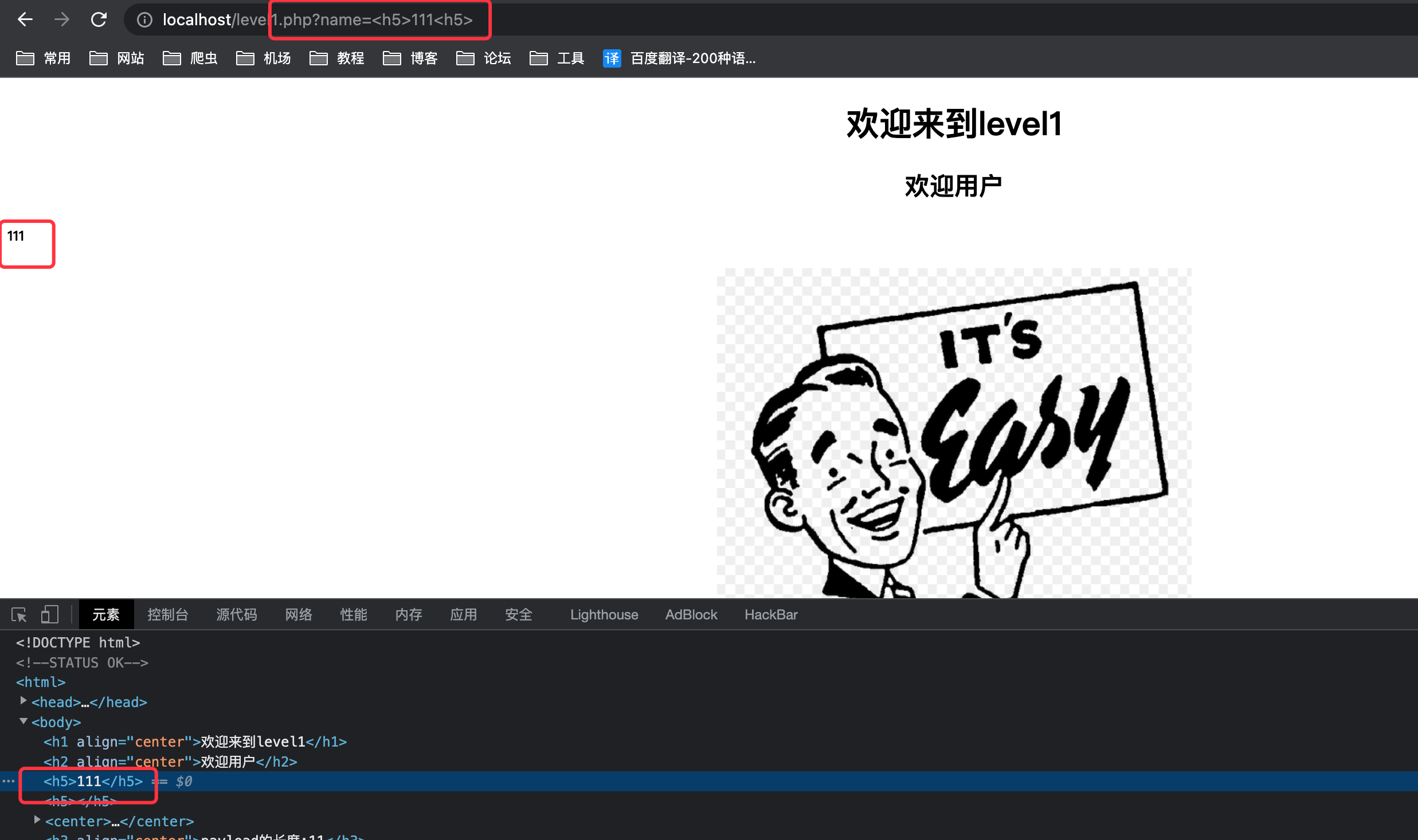The width and height of the screenshot is (1418, 840).
Task: Open the 爬虫 bookmarks folder
Action: coord(190,58)
